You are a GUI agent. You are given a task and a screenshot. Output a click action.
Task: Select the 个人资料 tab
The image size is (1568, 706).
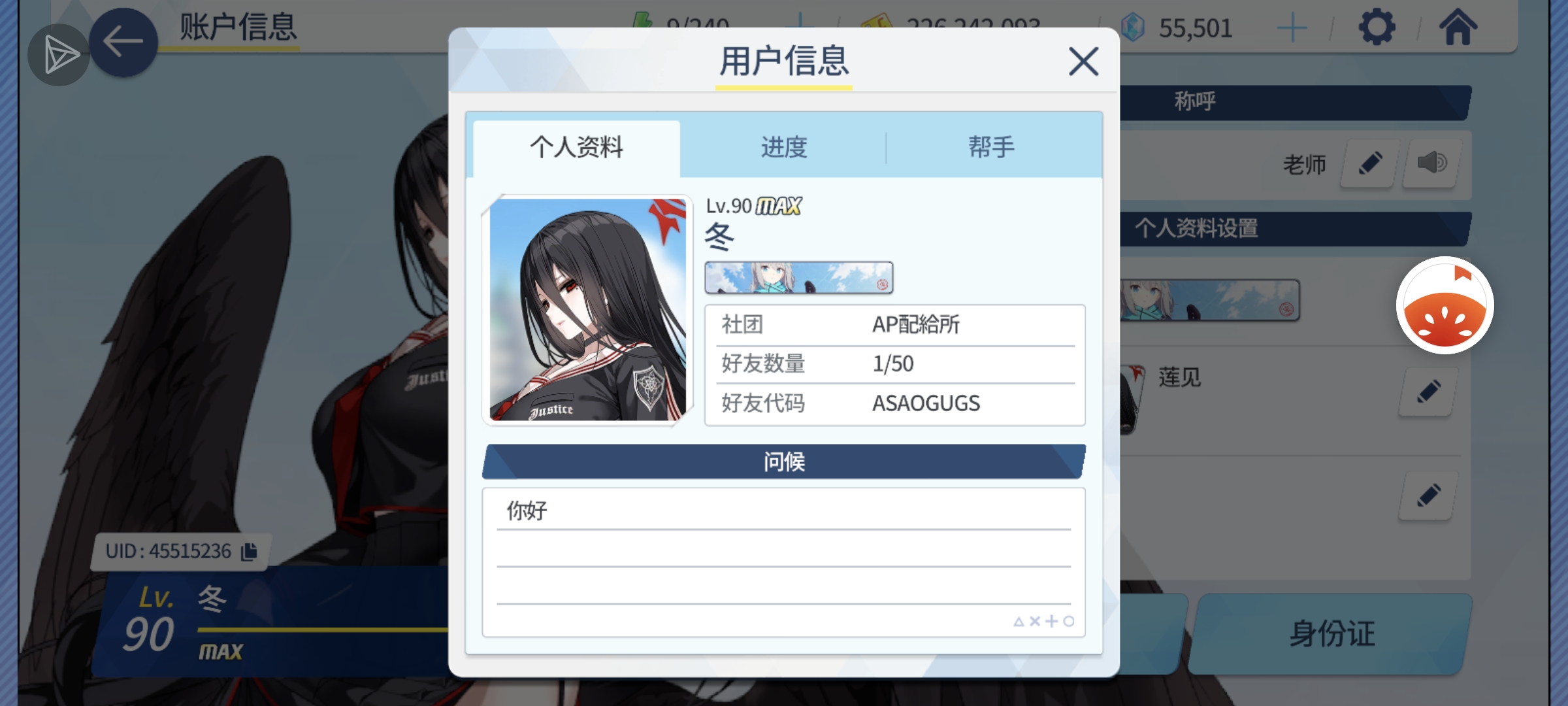(576, 147)
